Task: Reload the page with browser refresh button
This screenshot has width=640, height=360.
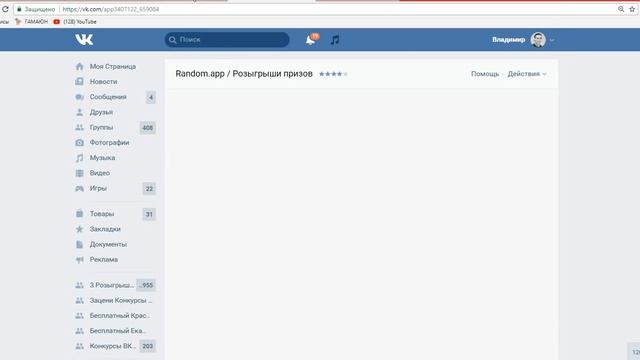Action: 5,9
